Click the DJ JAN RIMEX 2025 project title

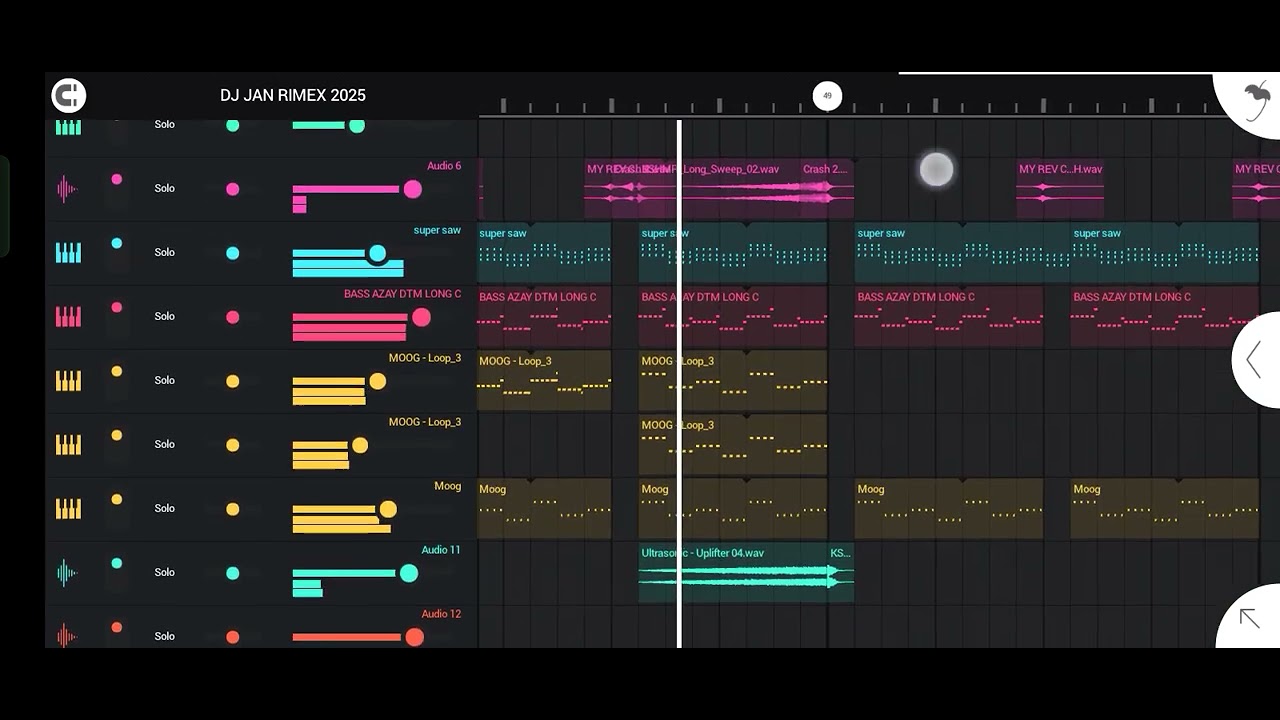[293, 95]
